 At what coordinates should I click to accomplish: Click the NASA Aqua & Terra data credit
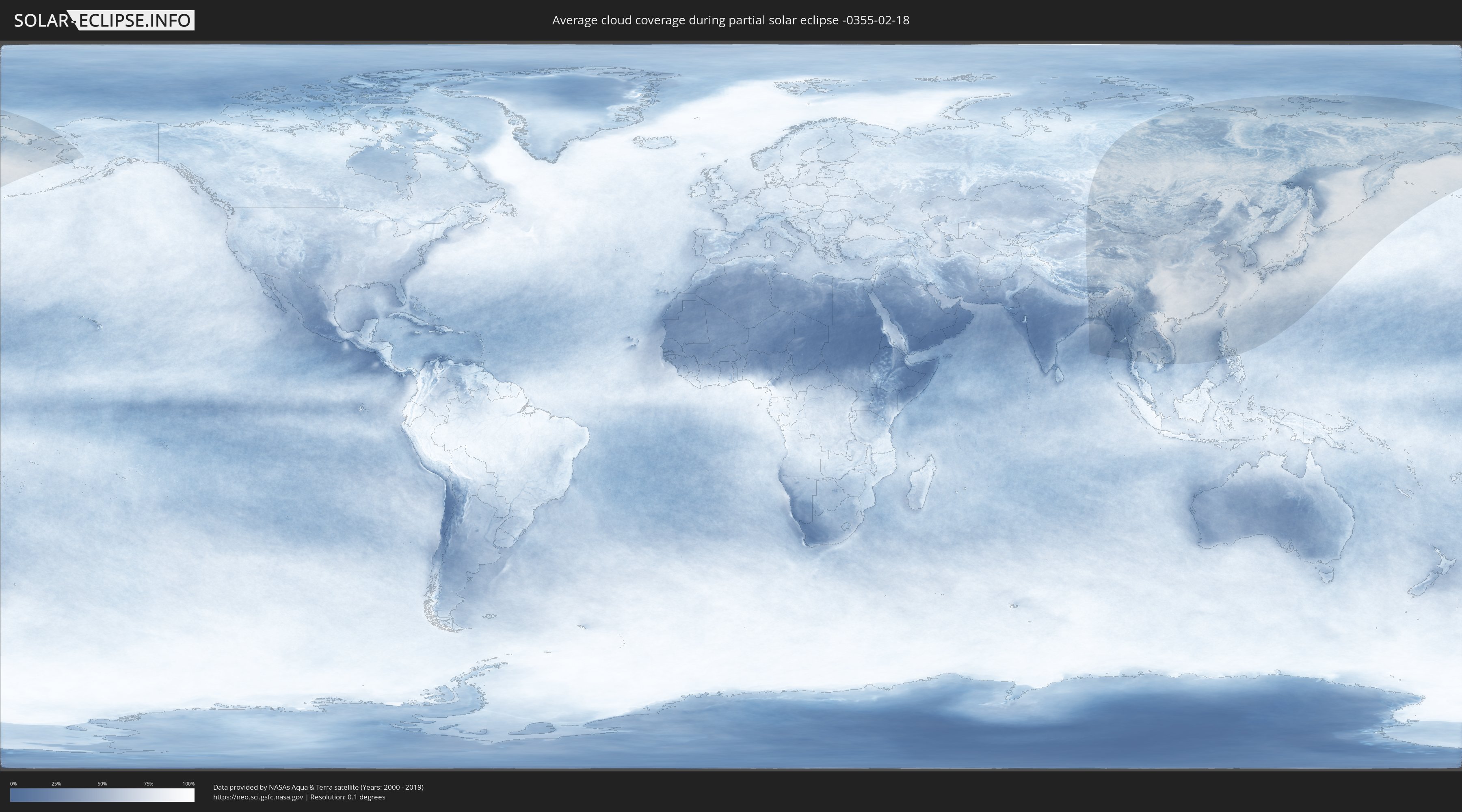318,787
